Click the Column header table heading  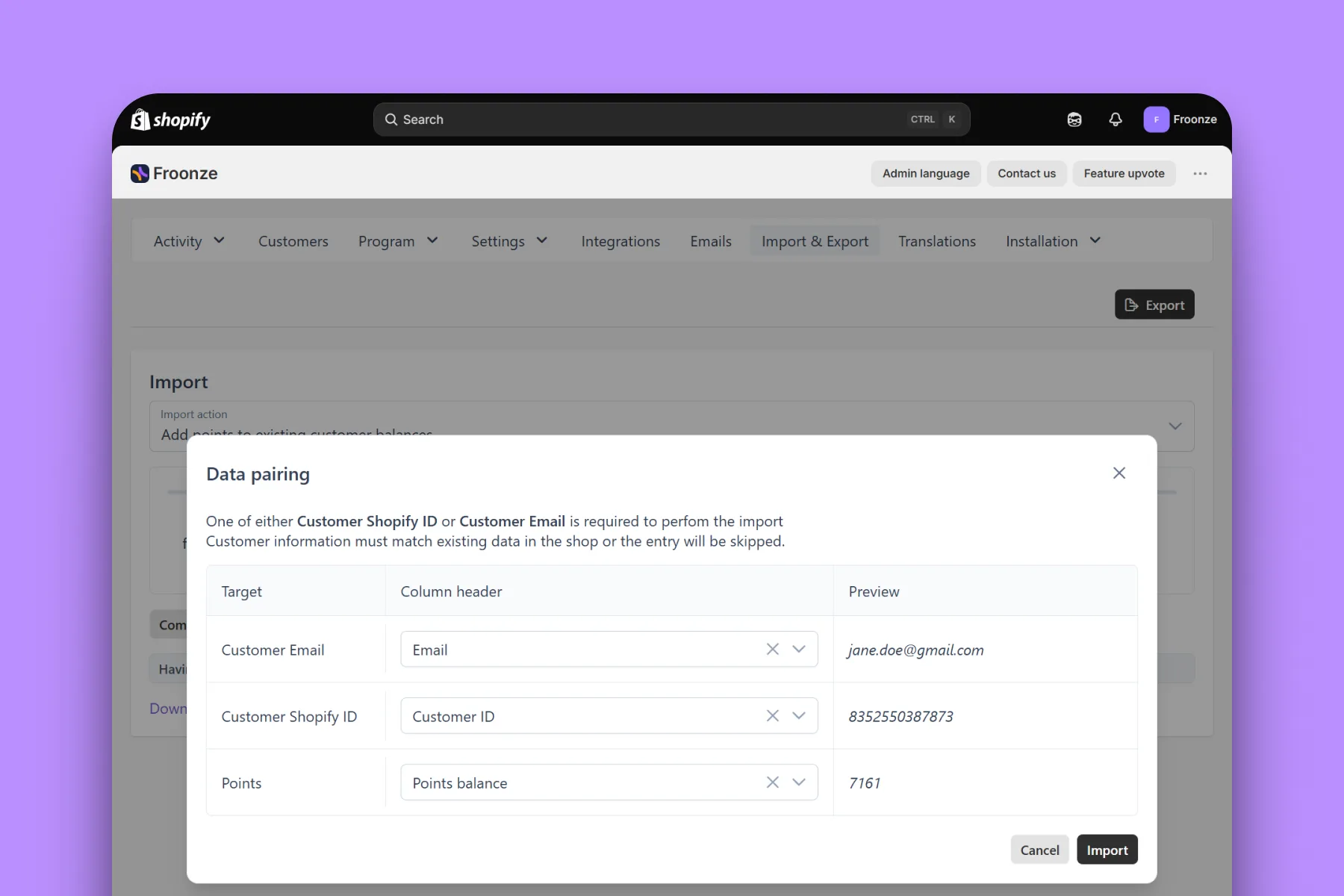(x=451, y=591)
